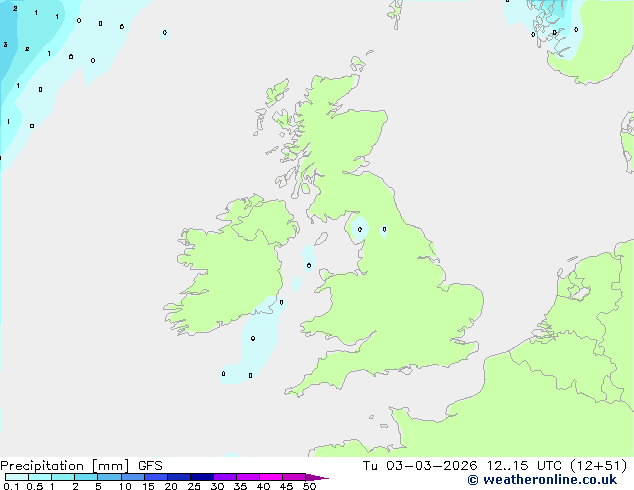This screenshot has width=634, height=490.
Task: Select the 40–45 mm magenta legend swatch
Action: coord(271,477)
